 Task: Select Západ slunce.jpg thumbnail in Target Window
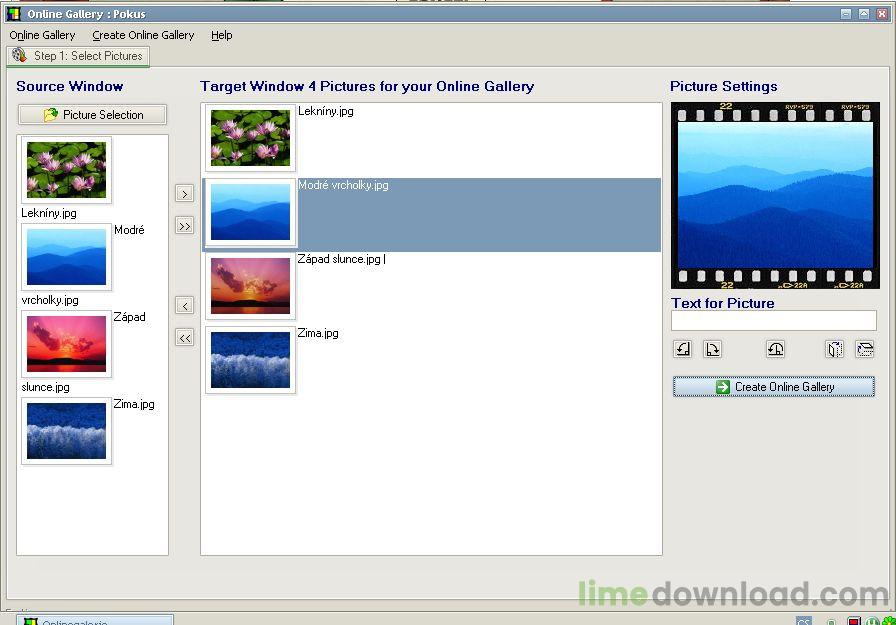[x=250, y=286]
